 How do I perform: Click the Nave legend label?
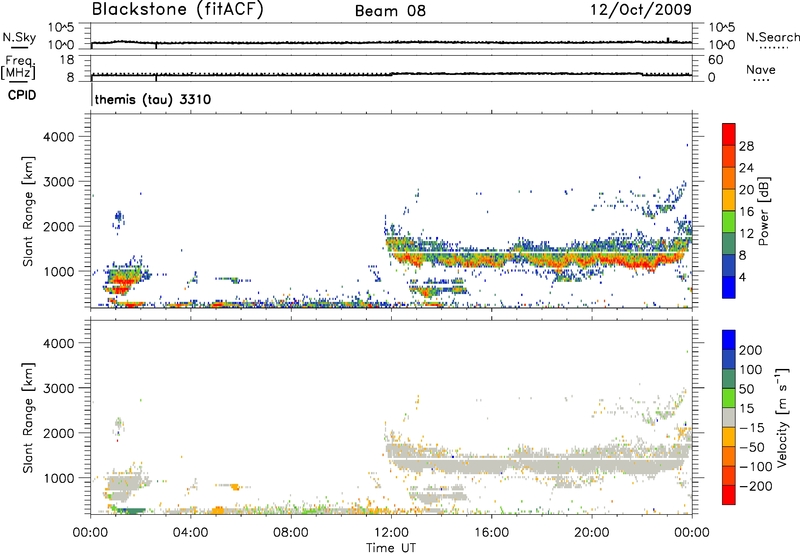pyautogui.click(x=761, y=69)
